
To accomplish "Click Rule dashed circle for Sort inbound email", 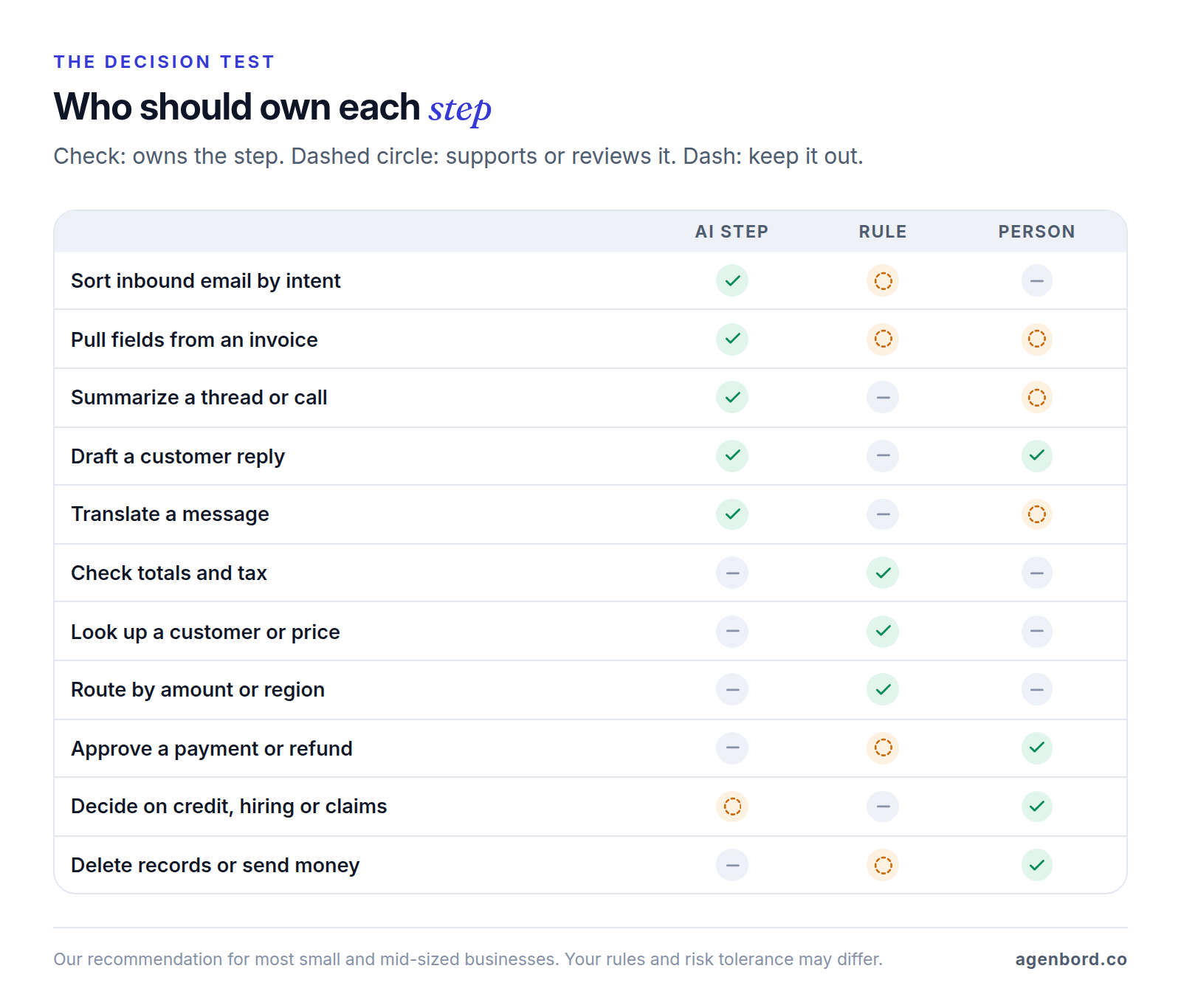I will pos(883,280).
